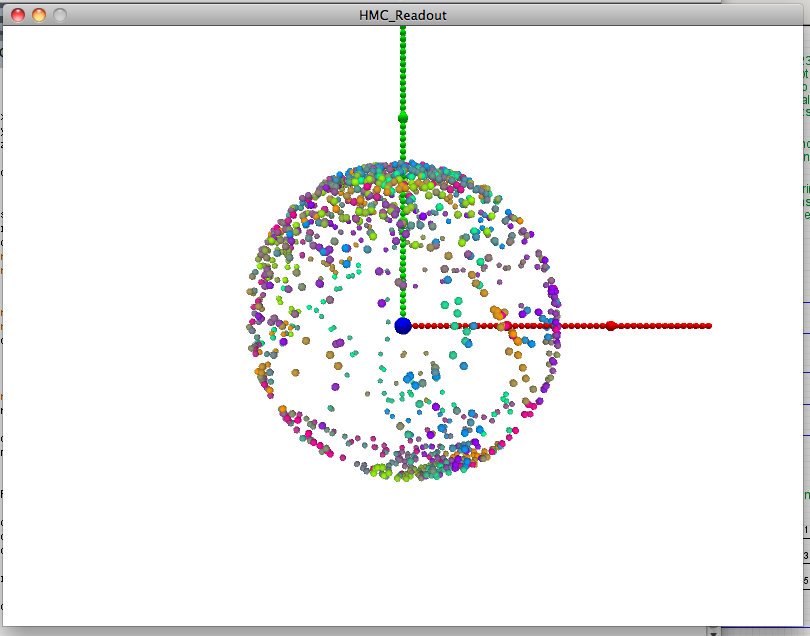The width and height of the screenshot is (810, 636).
Task: Click the background table row labeled 1
Action: point(806,529)
